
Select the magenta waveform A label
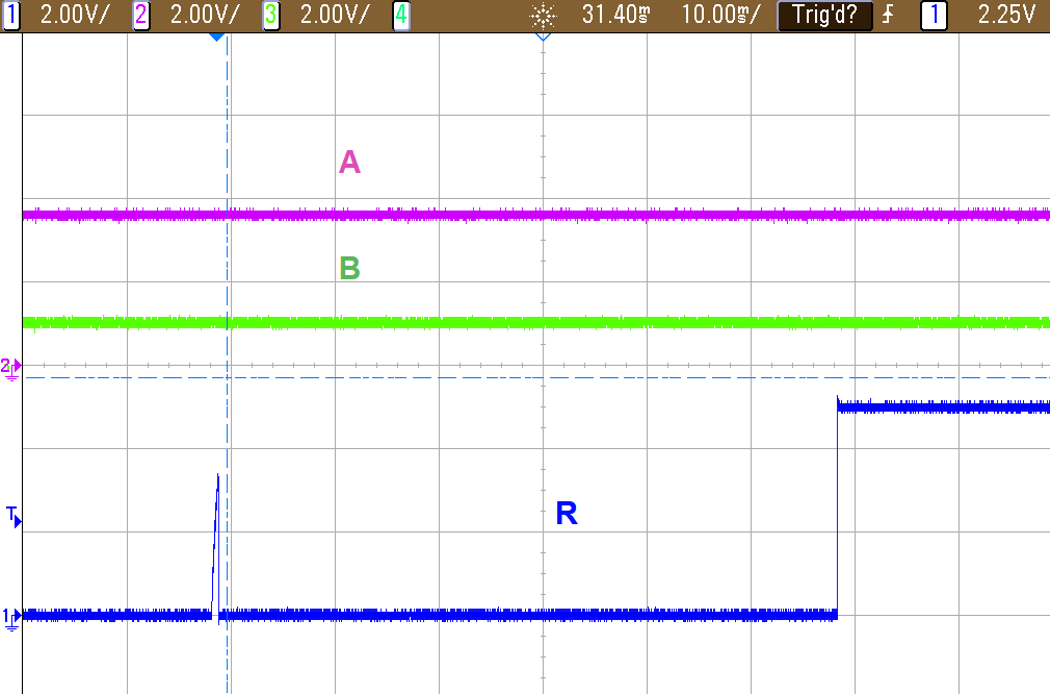[348, 161]
